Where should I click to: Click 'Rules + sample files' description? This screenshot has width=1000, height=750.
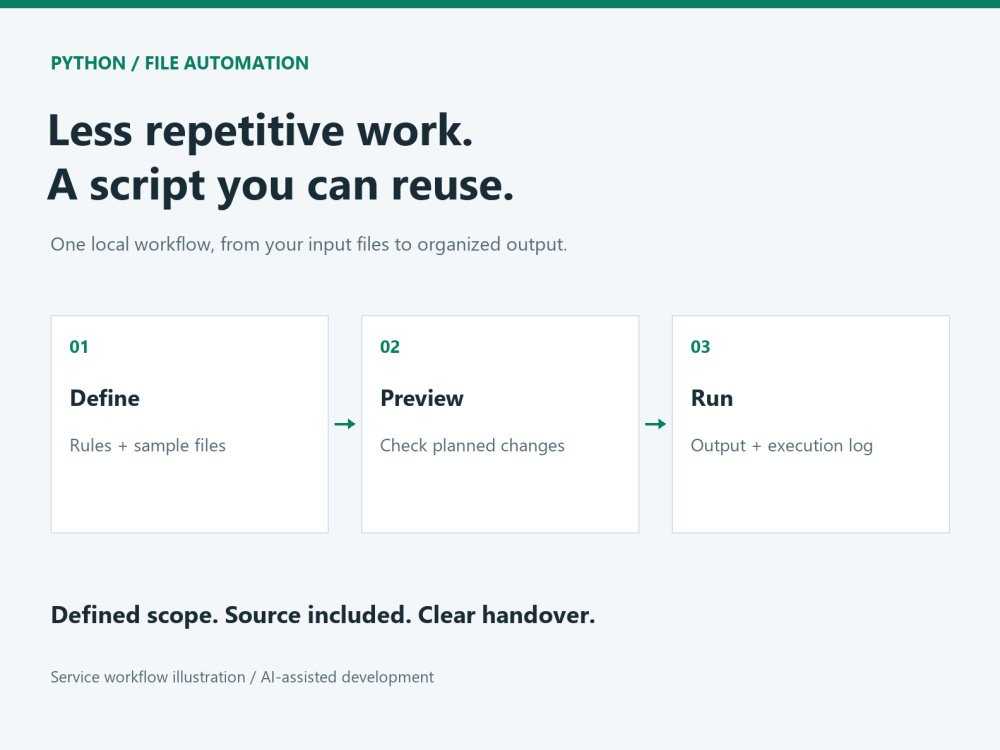(x=148, y=445)
